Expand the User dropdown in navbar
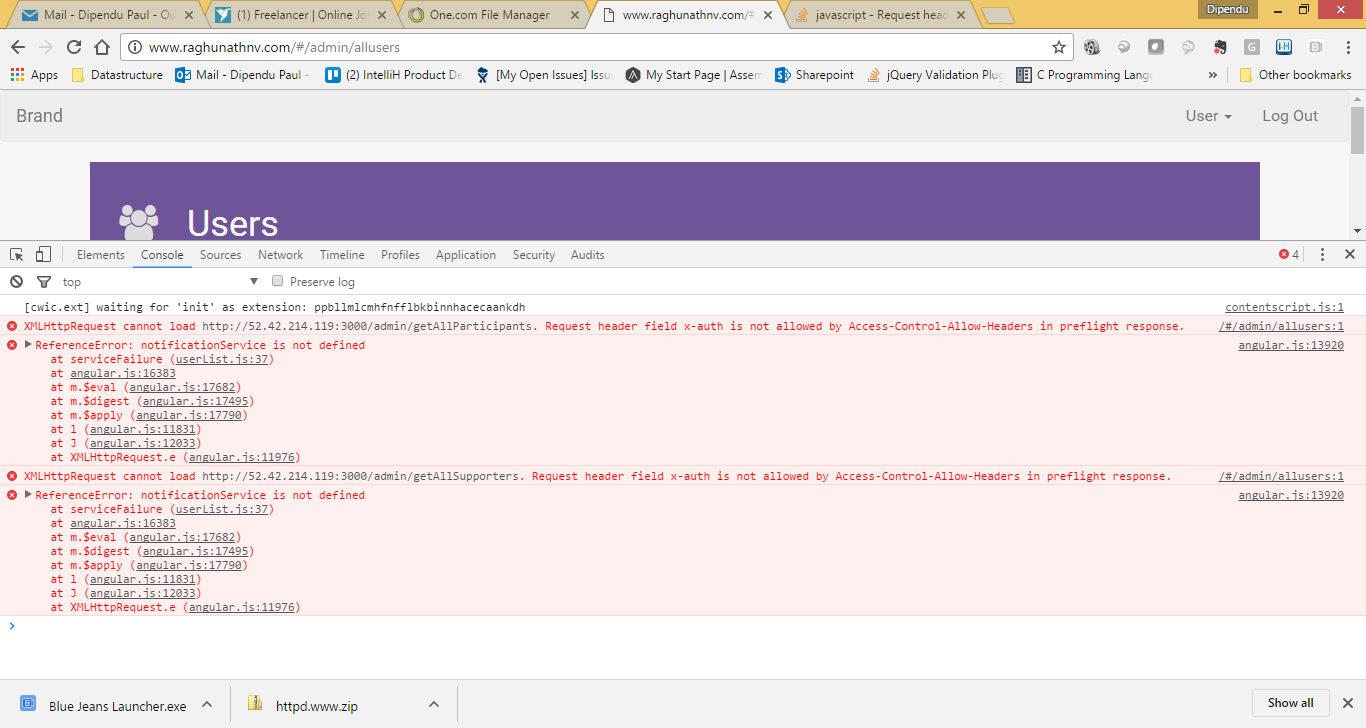 [x=1208, y=116]
